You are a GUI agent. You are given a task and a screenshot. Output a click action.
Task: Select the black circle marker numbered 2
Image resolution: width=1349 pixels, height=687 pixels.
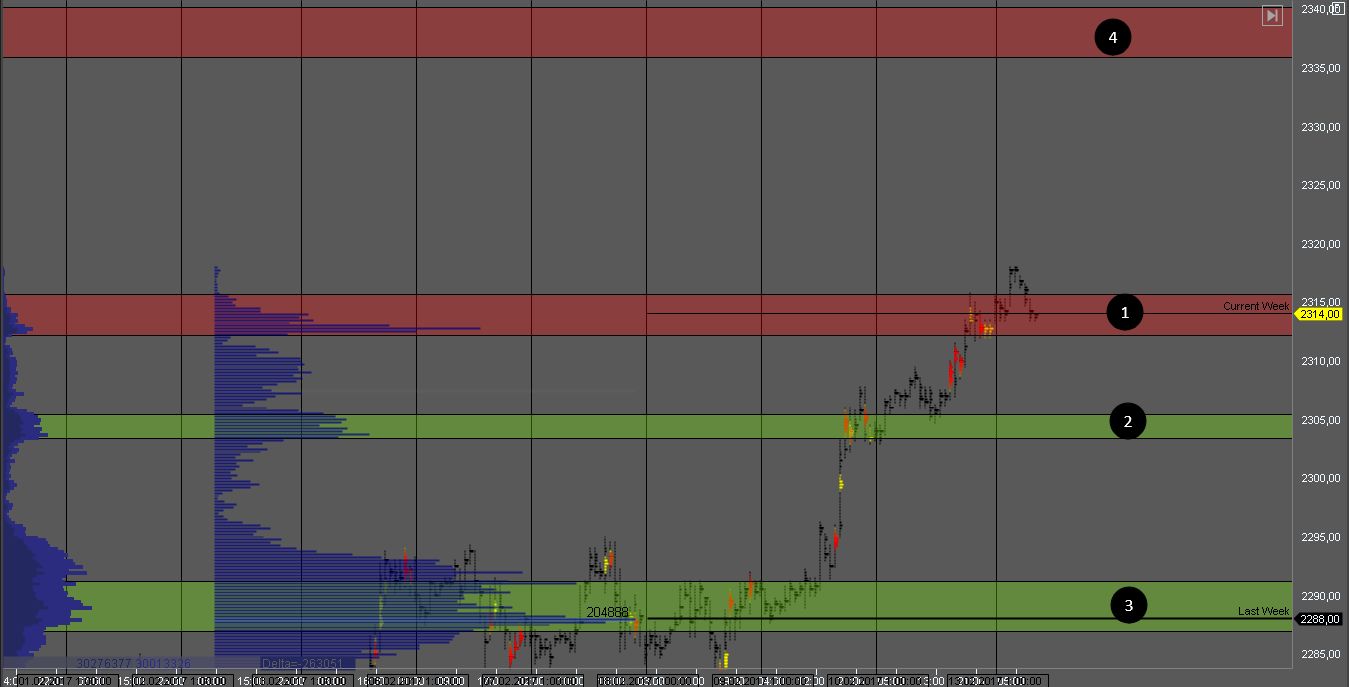(x=1128, y=422)
